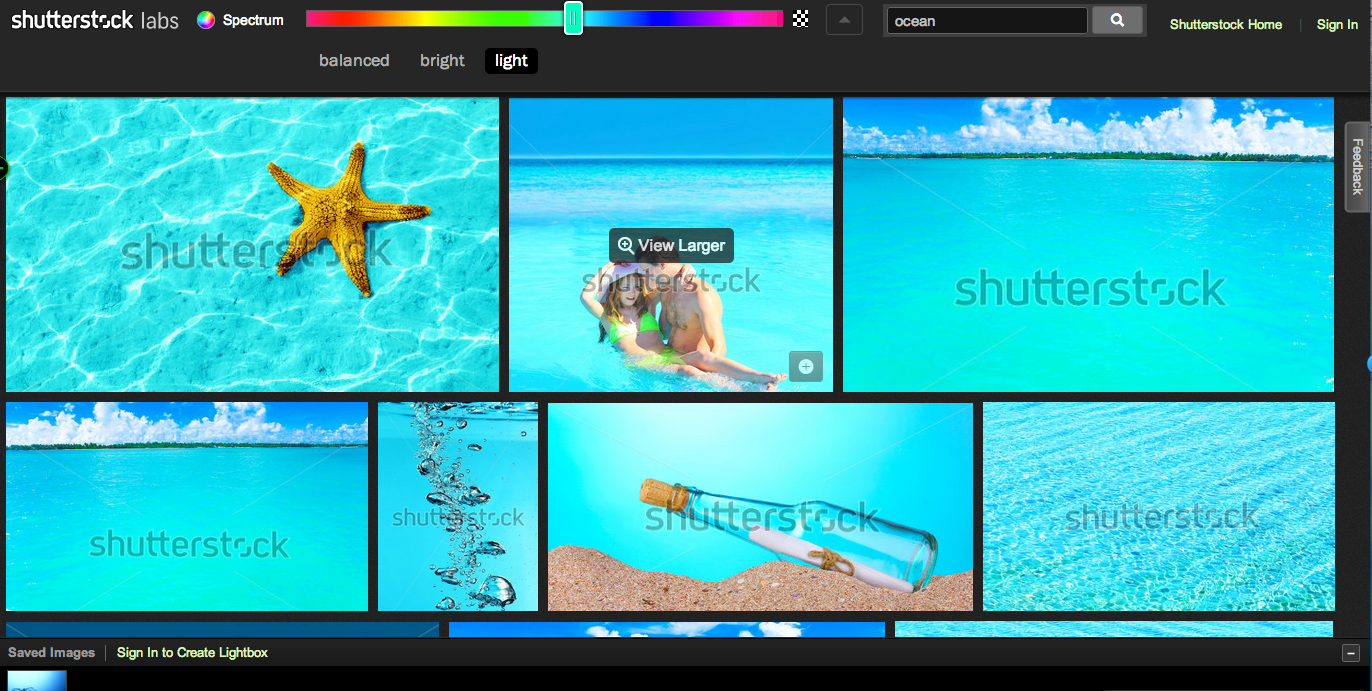This screenshot has width=1372, height=691.
Task: Click the shutterstock labs logo
Action: pos(95,20)
